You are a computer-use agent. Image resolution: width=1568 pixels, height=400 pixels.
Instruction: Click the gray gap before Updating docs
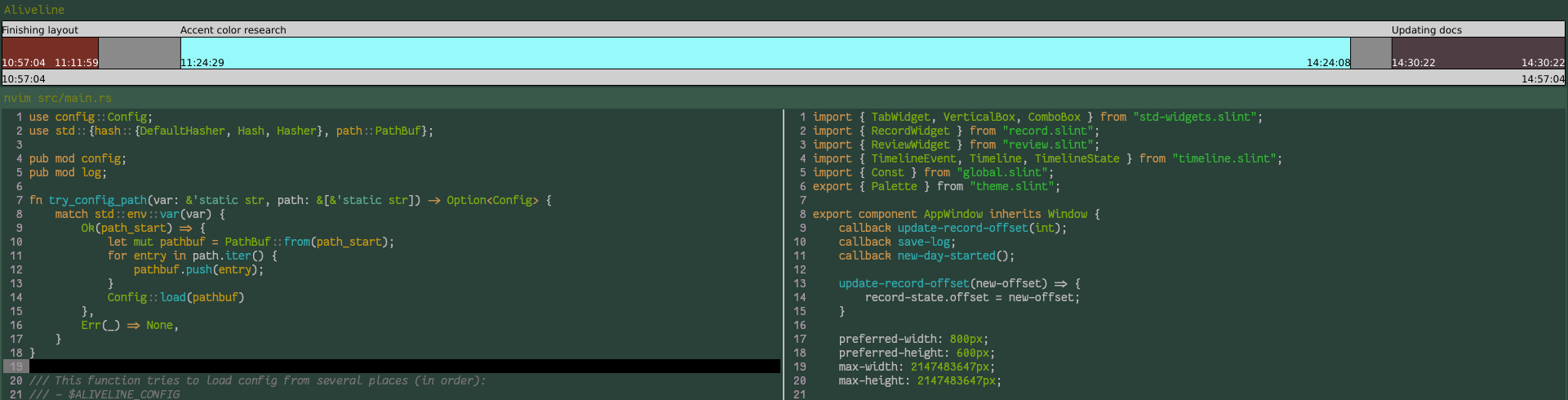pos(1370,53)
